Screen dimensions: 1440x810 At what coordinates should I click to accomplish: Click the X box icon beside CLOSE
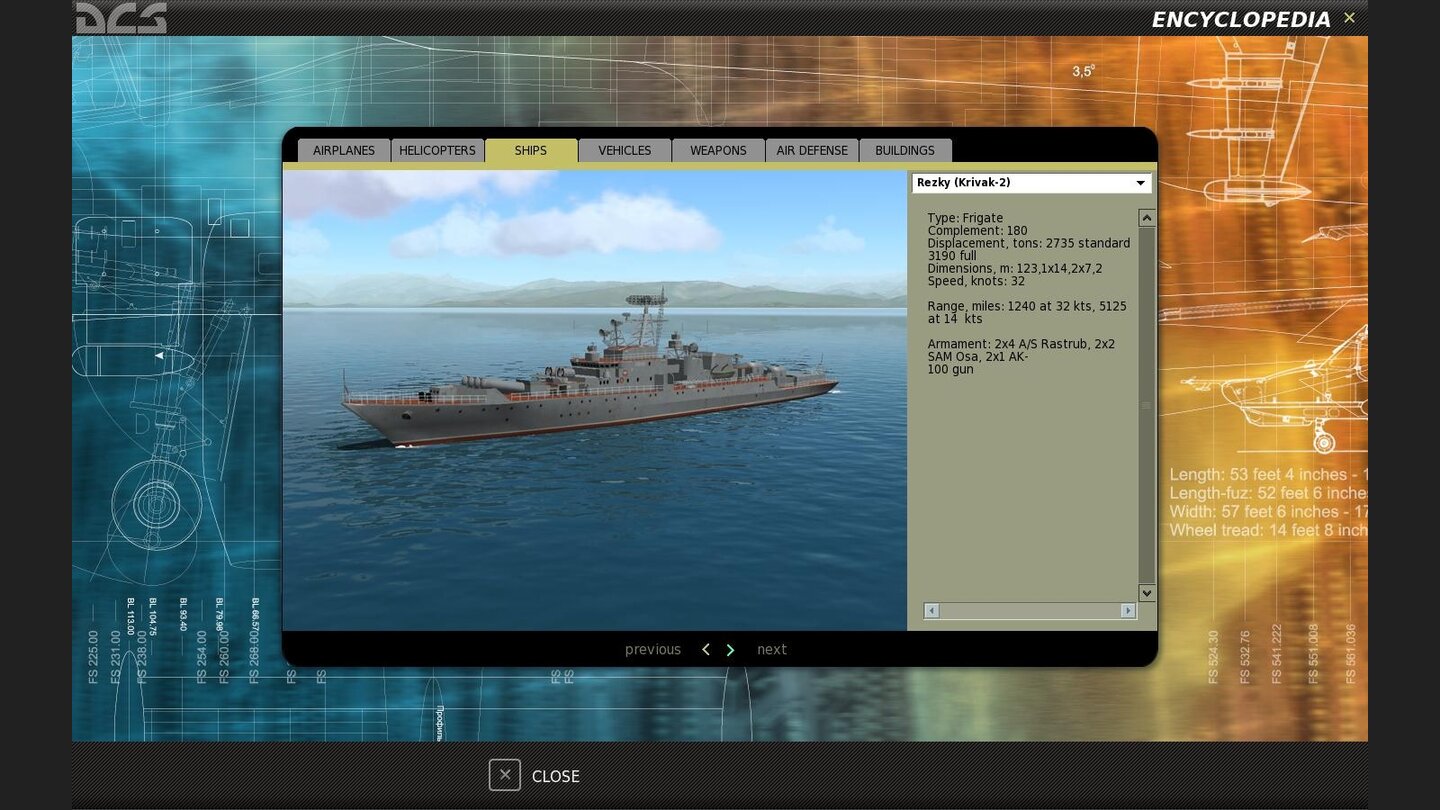point(505,775)
